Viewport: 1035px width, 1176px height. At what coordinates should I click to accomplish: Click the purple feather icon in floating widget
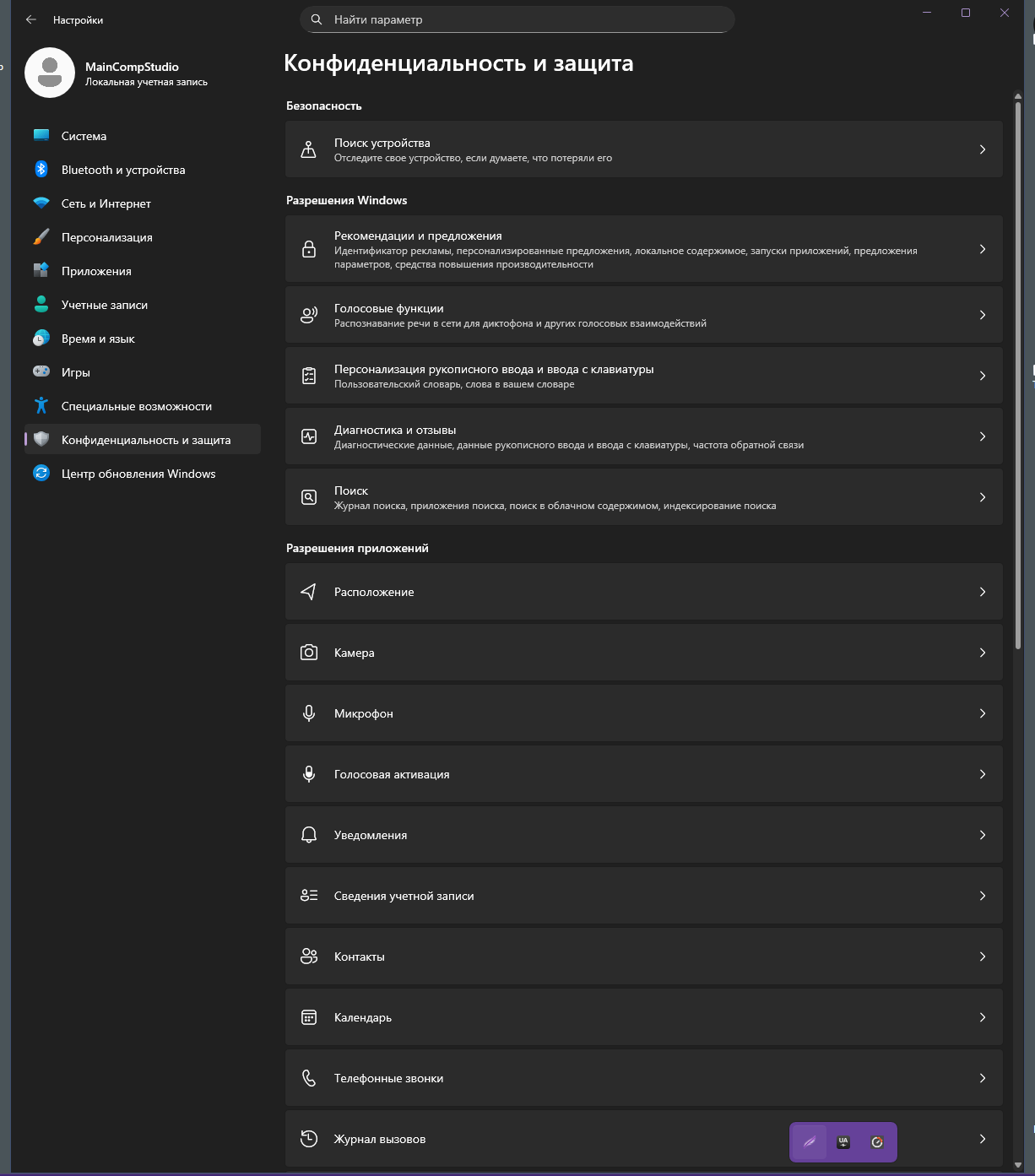pos(810,1142)
